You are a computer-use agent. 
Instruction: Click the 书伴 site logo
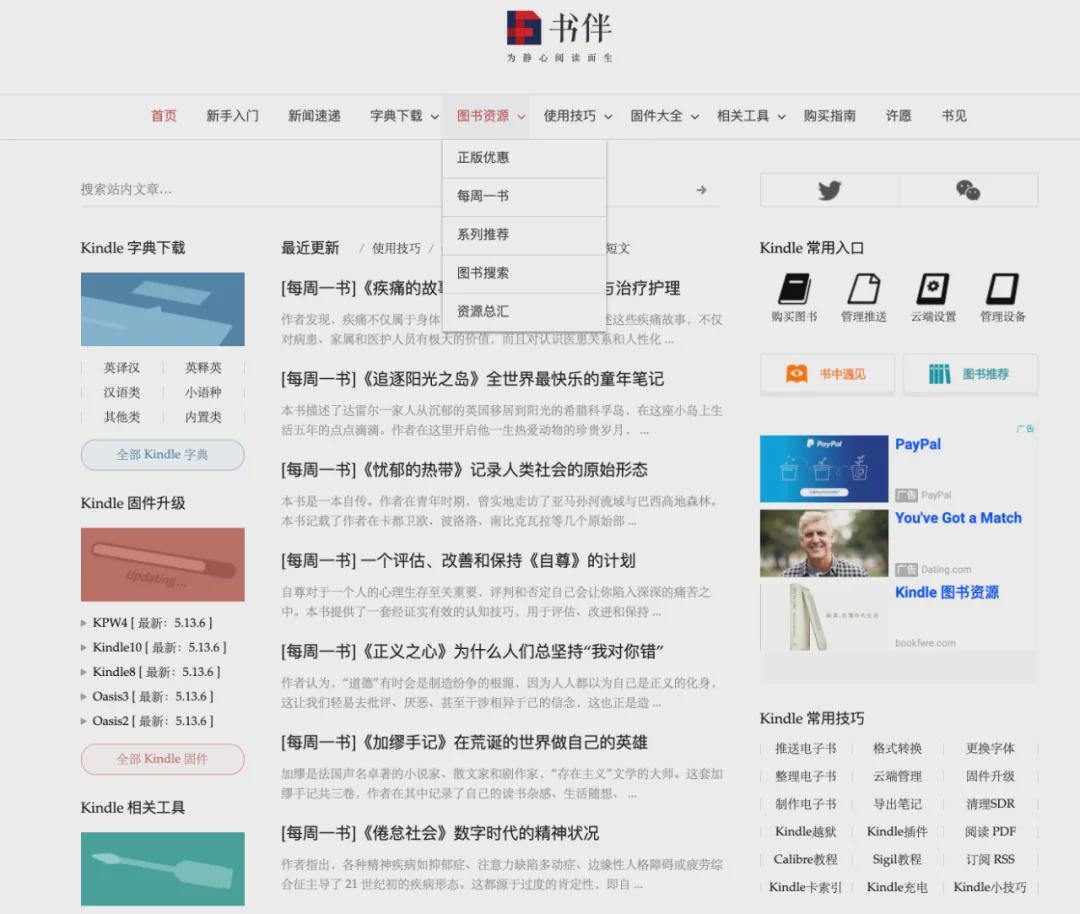tap(559, 36)
